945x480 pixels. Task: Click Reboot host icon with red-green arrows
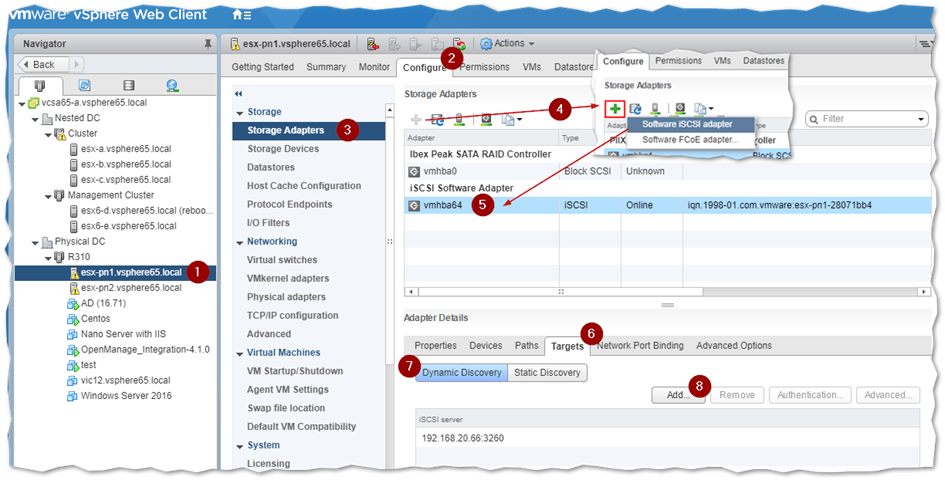pyautogui.click(x=460, y=44)
